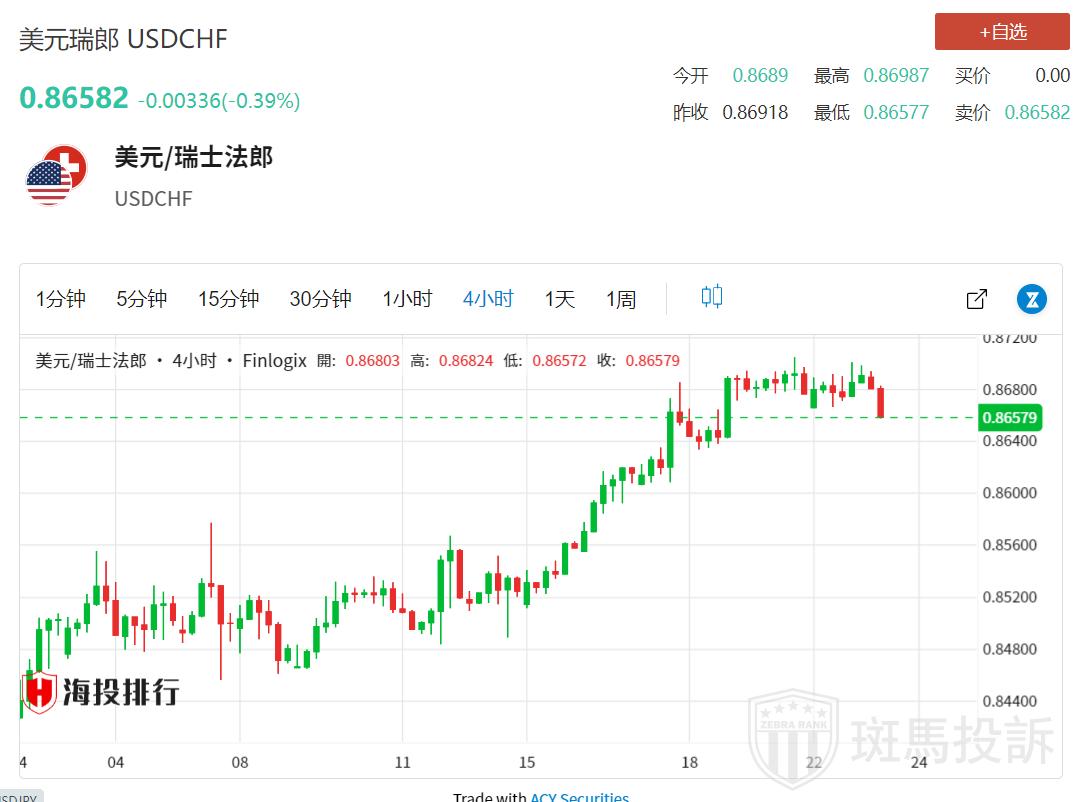Open the candlestick chart type selector
The image size is (1073, 802).
coord(712,297)
